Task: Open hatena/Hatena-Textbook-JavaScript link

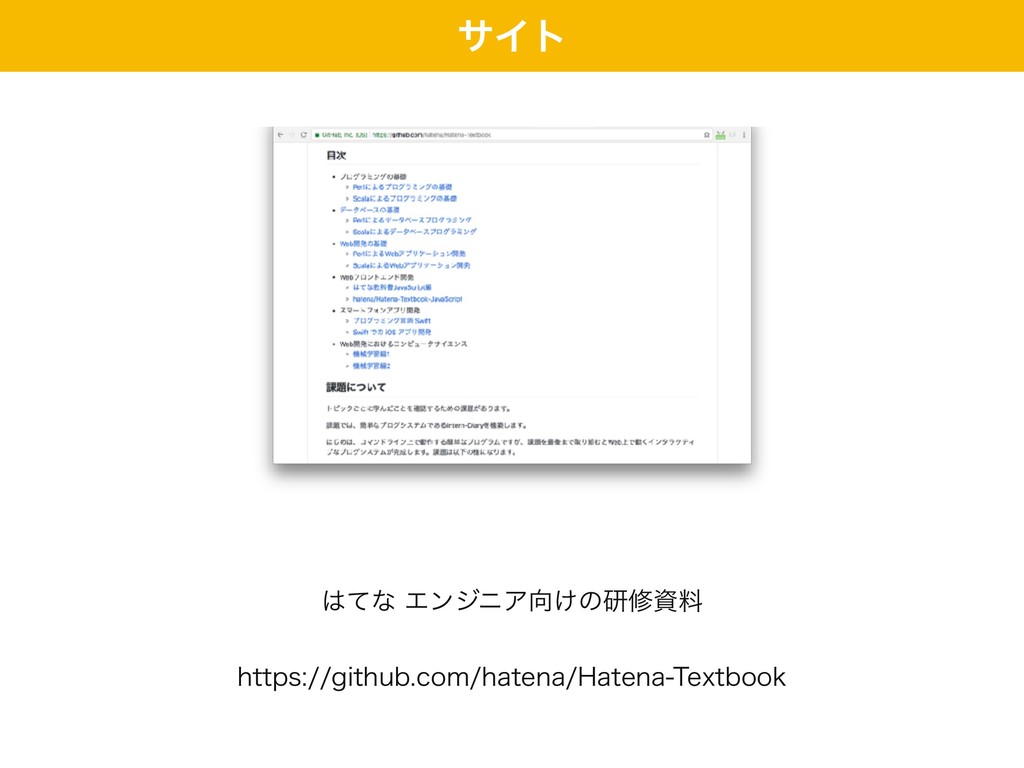Action: click(x=408, y=299)
